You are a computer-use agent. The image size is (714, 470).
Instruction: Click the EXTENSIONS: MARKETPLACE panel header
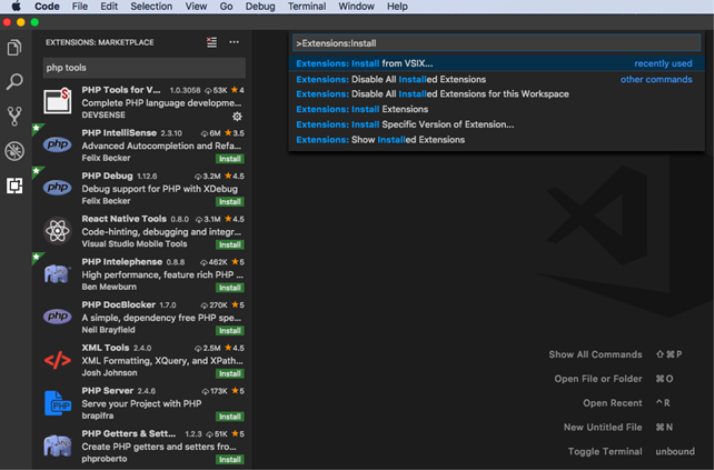pyautogui.click(x=99, y=42)
